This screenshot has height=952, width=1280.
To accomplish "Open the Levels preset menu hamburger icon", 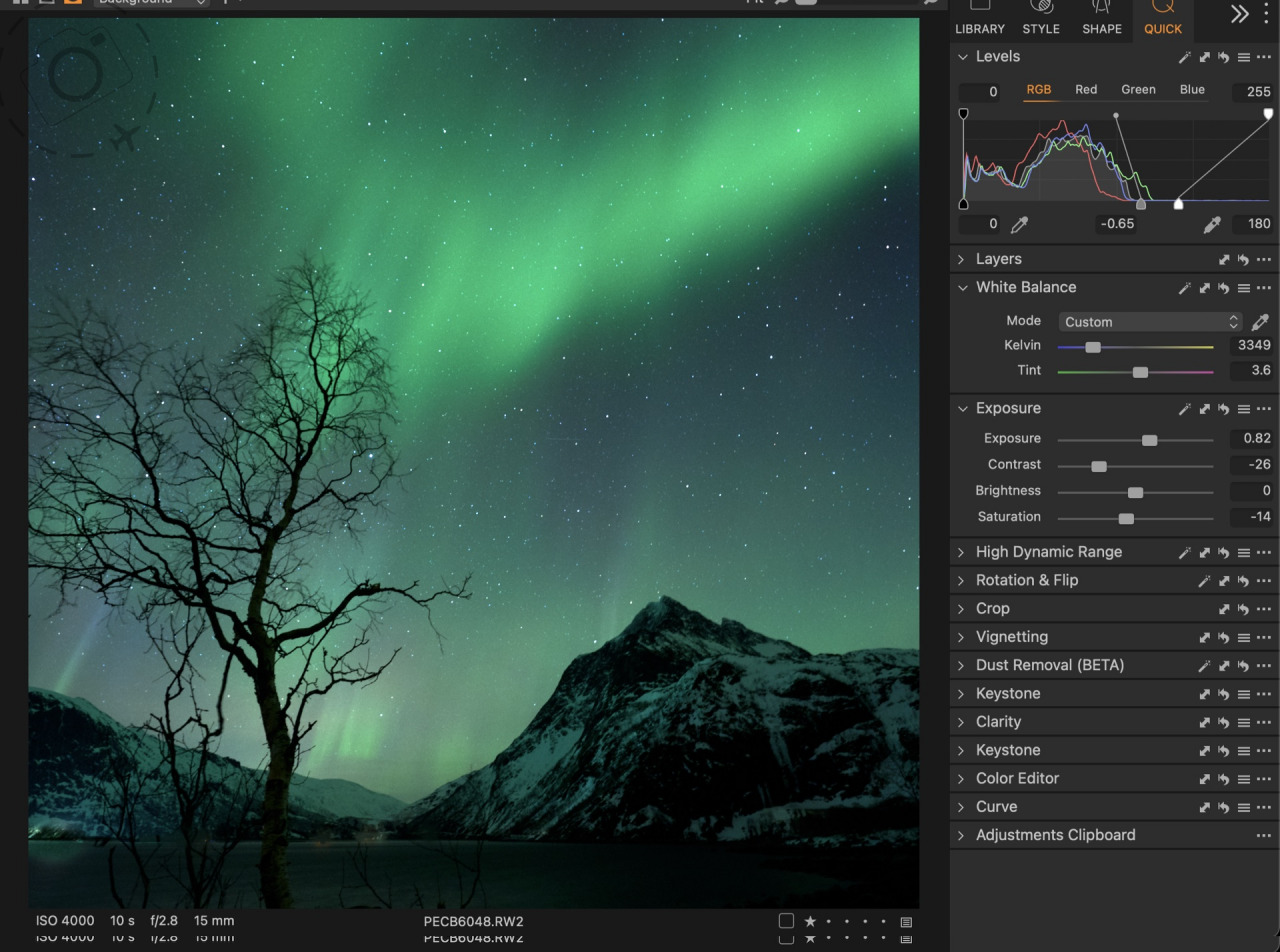I will coord(1242,57).
